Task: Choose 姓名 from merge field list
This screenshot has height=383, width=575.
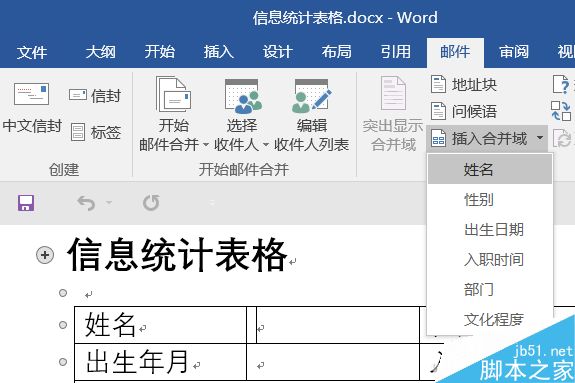Action: click(x=490, y=169)
